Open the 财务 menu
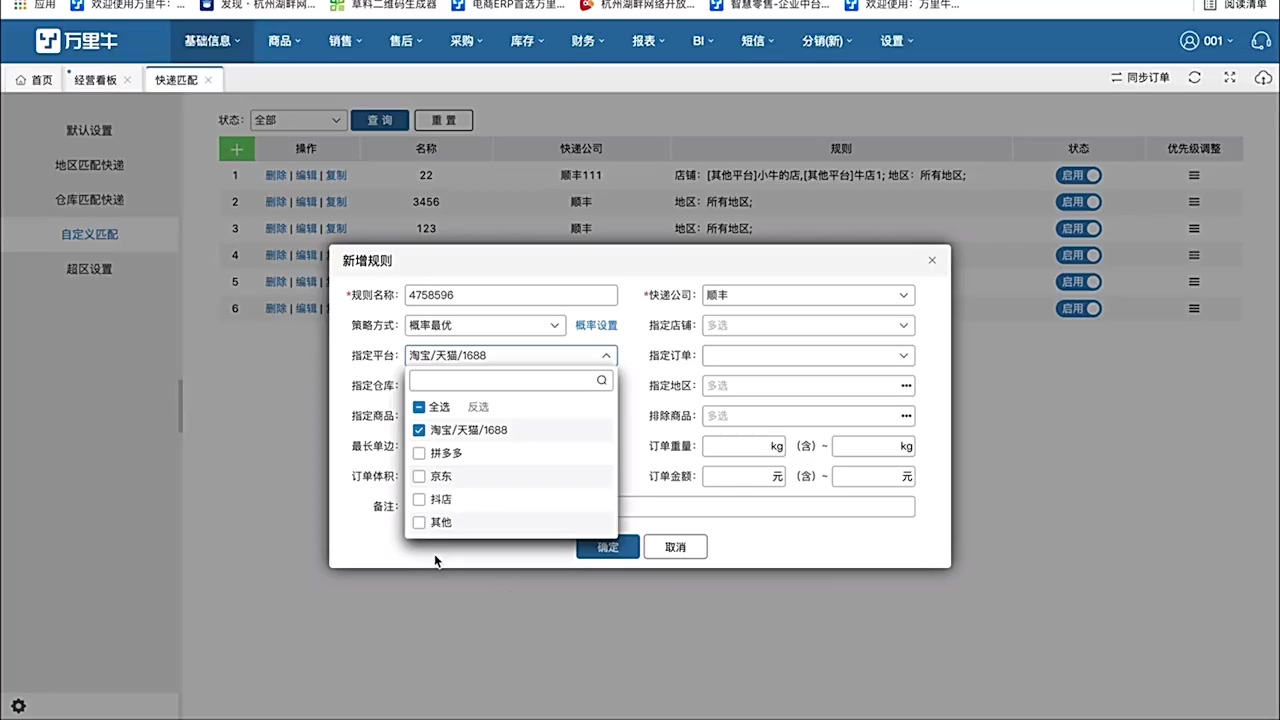Screen dimensions: 1280x720 (588, 41)
